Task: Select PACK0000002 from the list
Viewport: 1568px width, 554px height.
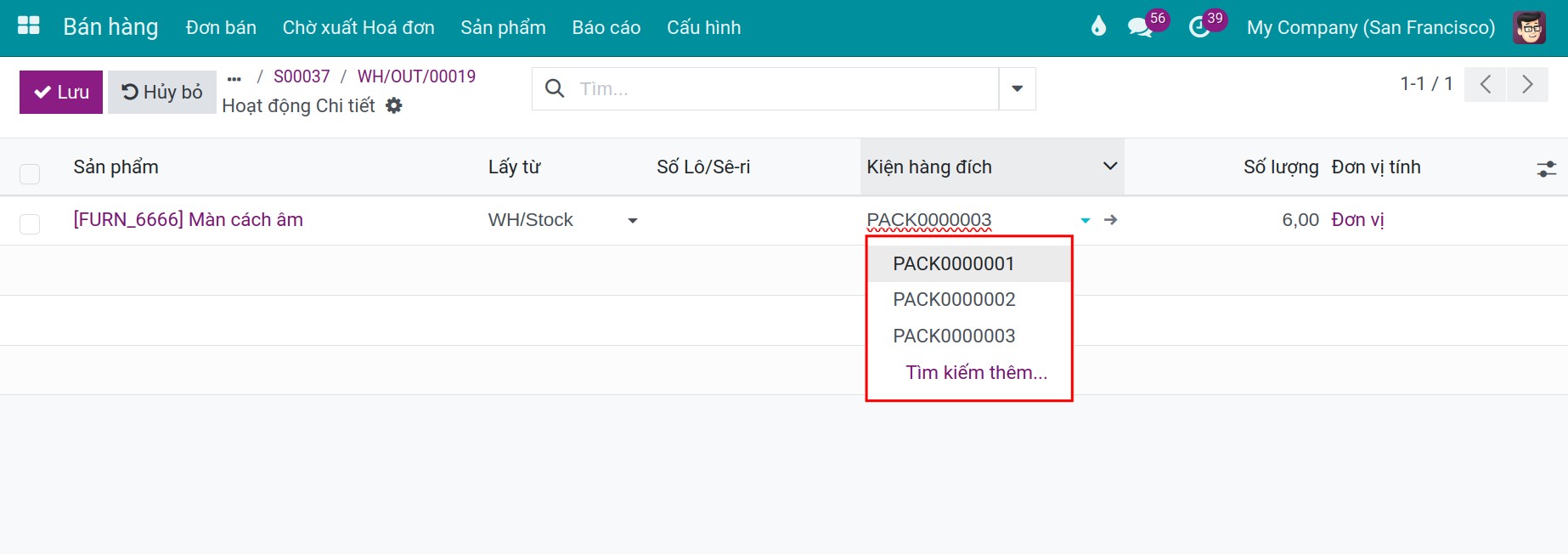Action: coord(969,299)
